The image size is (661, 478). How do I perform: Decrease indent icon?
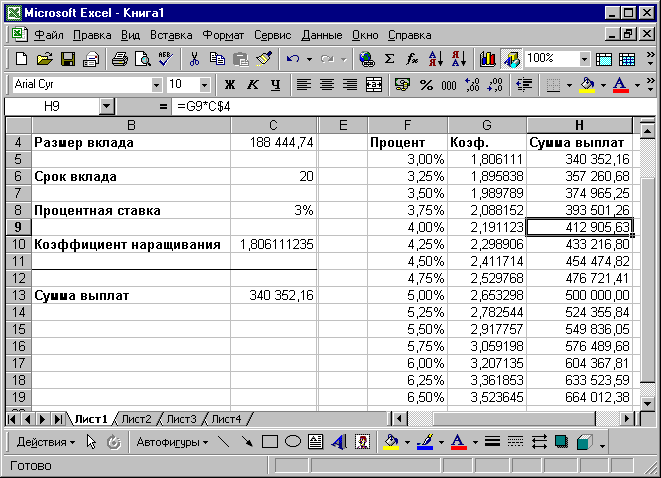pos(524,85)
